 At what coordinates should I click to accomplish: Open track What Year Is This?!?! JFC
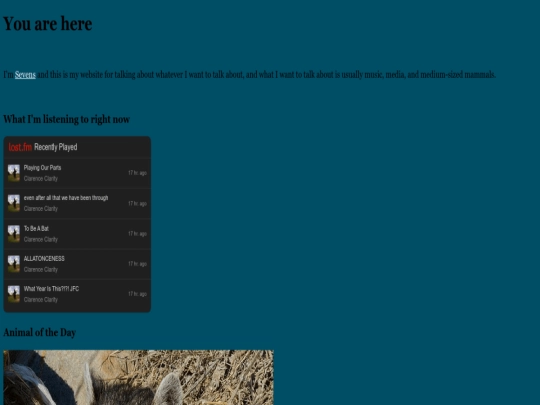(x=51, y=289)
